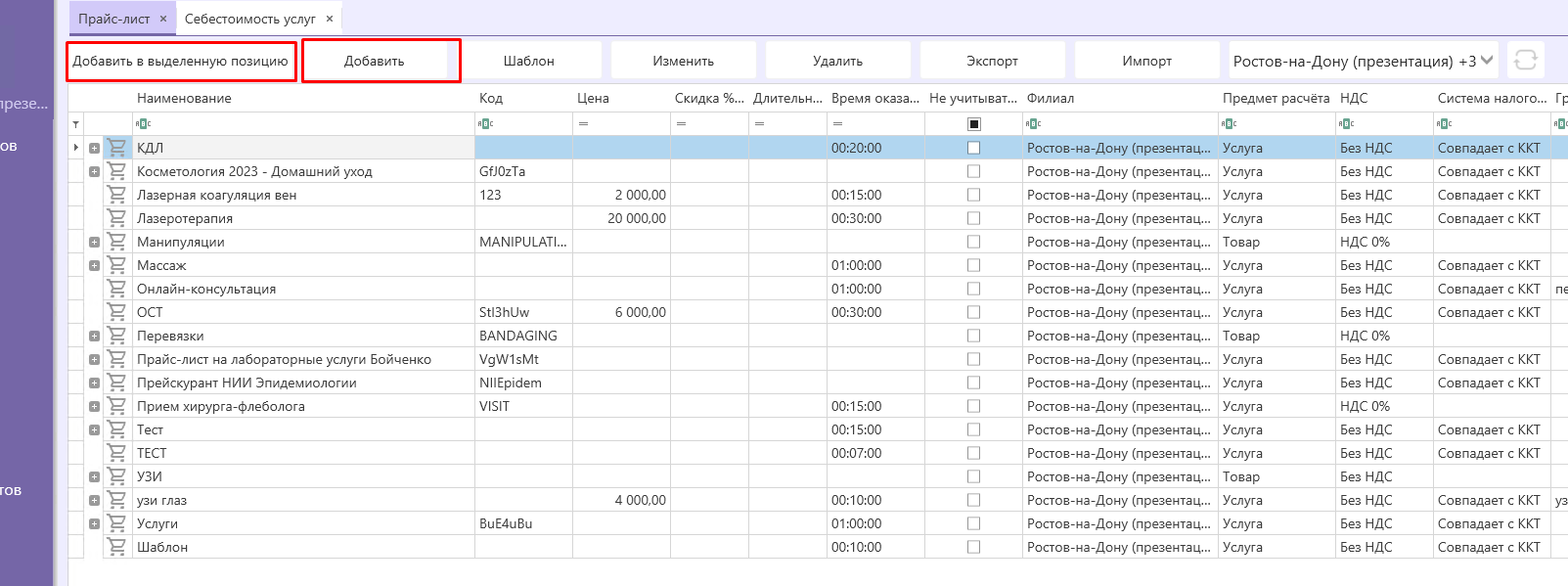Toggle Не учитывать checkbox for Шаблон
The height and width of the screenshot is (586, 1568).
coord(973,547)
